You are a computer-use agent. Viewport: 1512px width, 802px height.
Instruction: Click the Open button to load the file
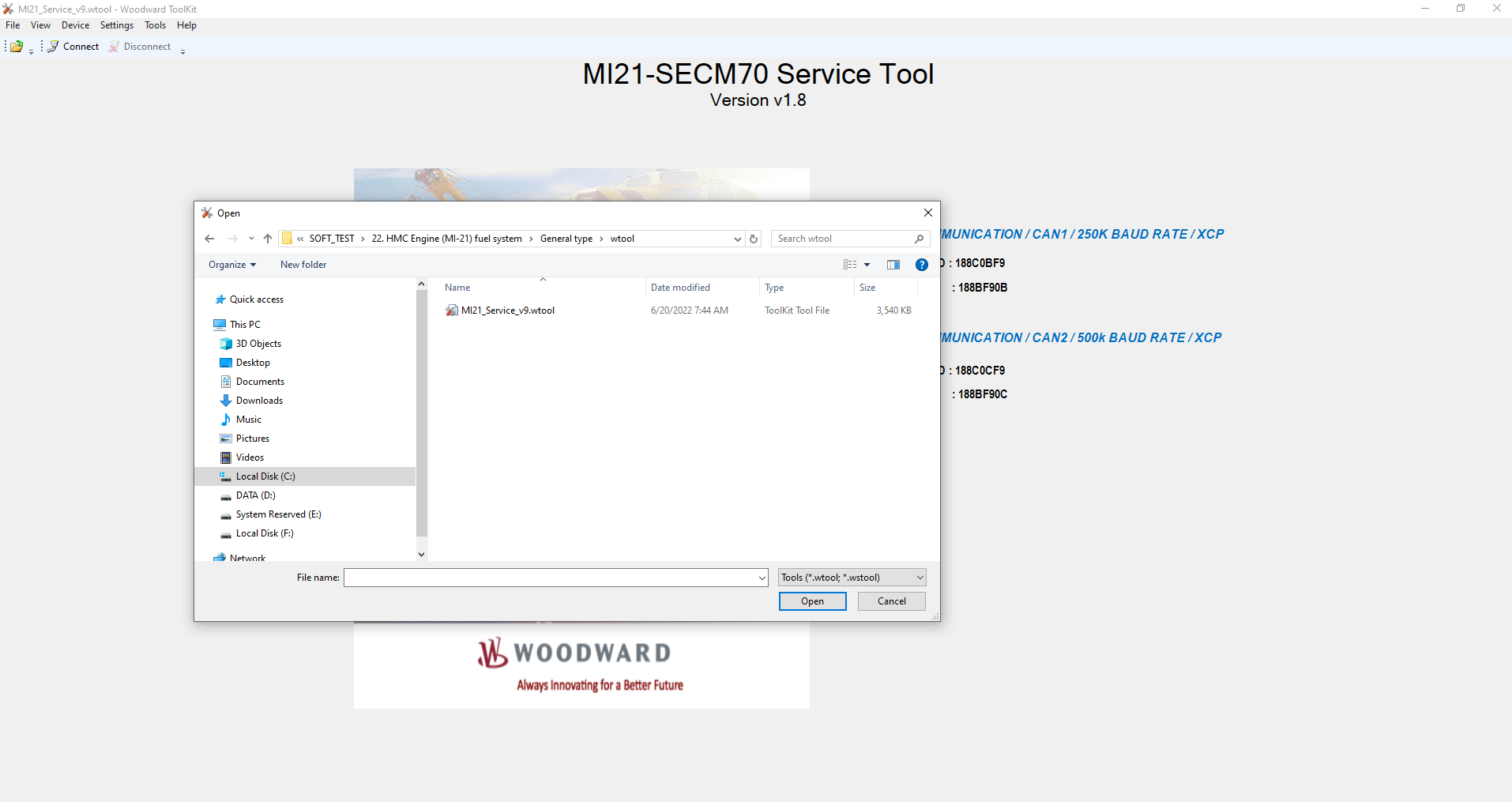tap(811, 601)
